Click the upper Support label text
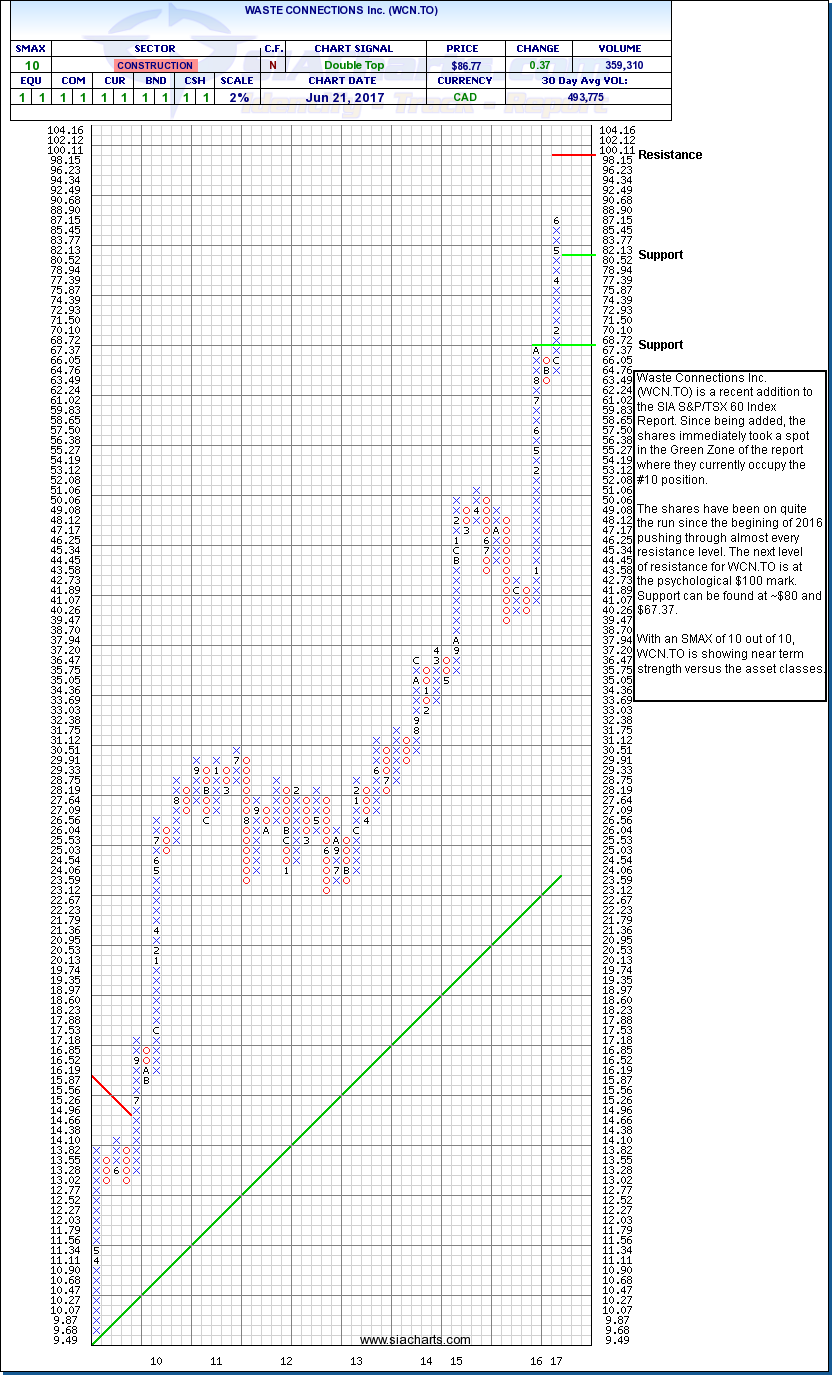 [x=660, y=255]
